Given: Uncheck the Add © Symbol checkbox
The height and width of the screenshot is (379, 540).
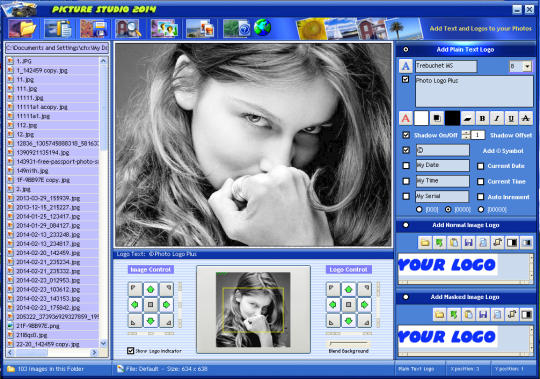Looking at the screenshot, I should [406, 150].
